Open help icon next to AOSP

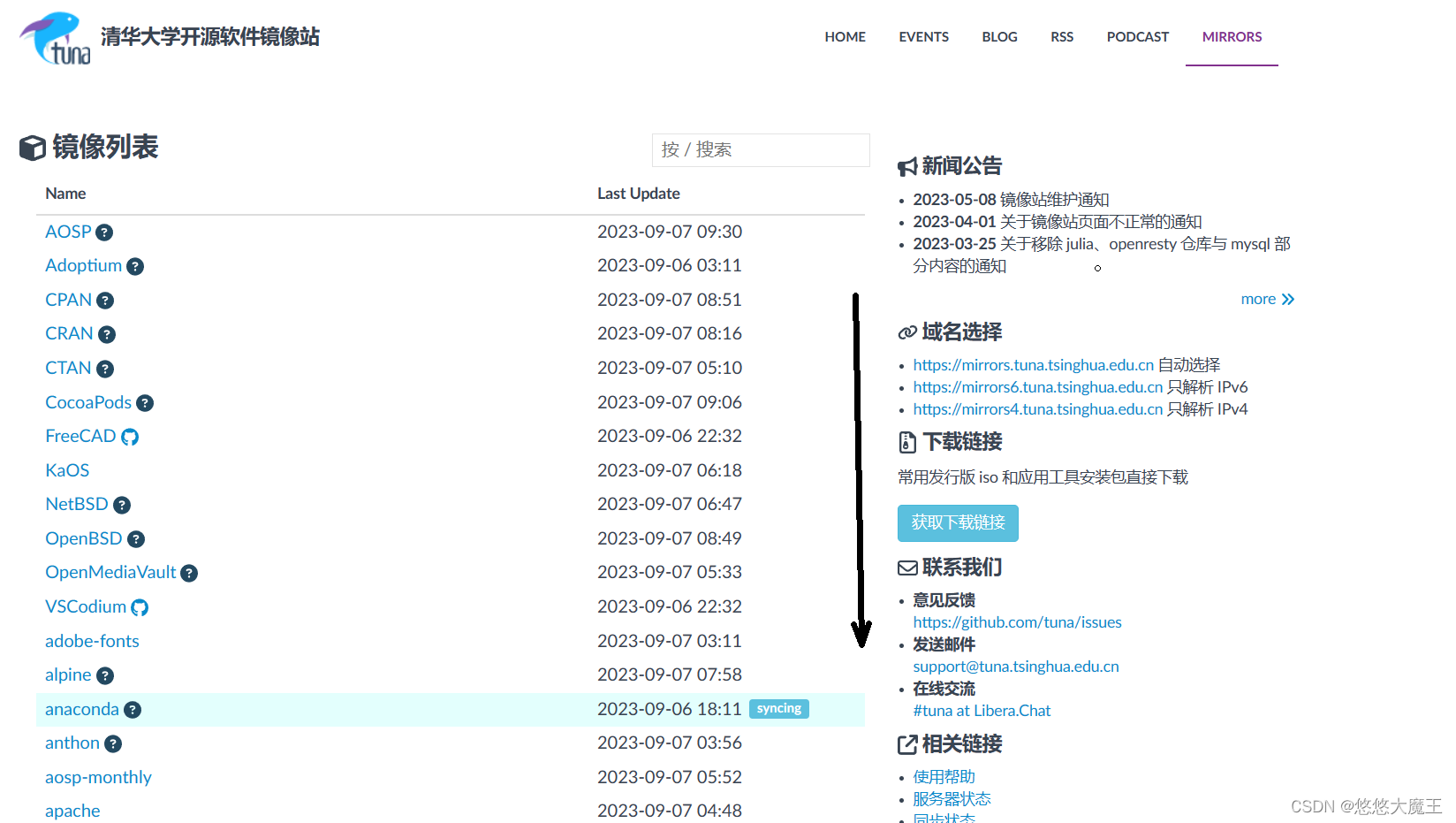[x=104, y=232]
